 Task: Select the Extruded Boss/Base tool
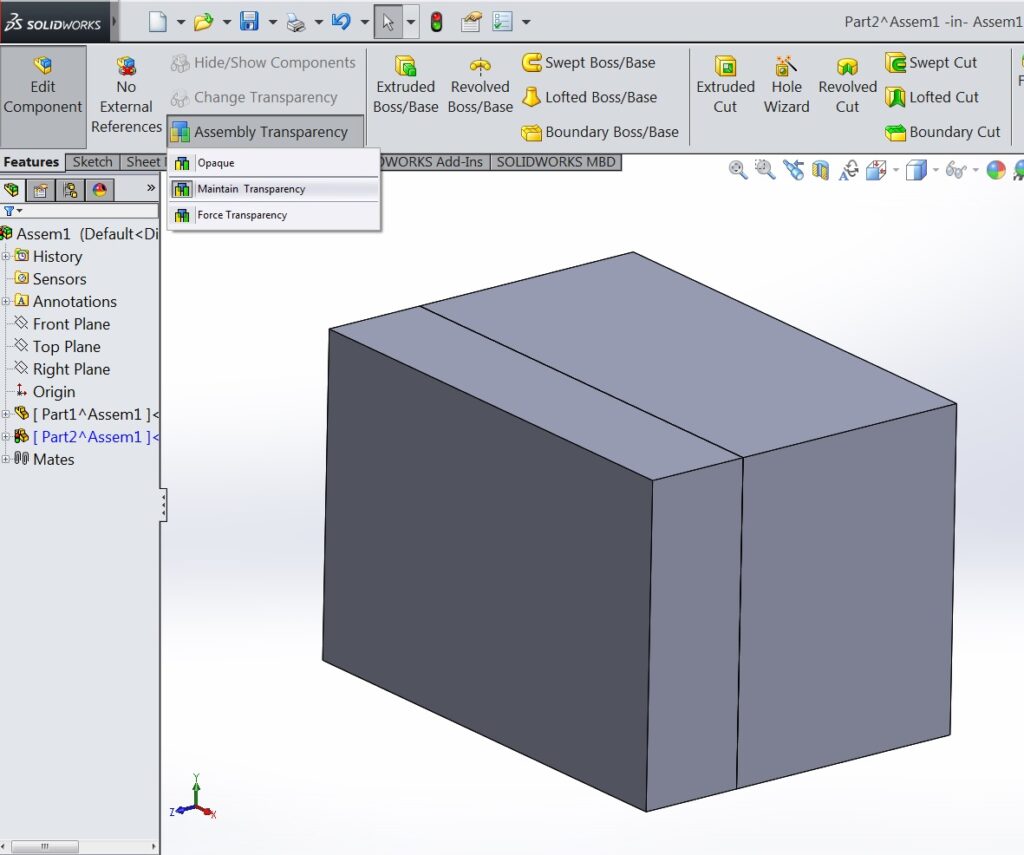coord(405,85)
